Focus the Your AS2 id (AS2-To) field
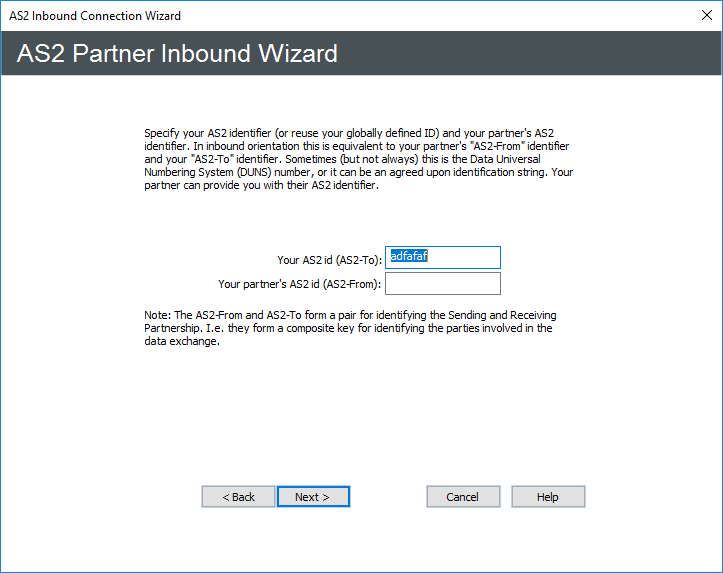 pyautogui.click(x=442, y=258)
